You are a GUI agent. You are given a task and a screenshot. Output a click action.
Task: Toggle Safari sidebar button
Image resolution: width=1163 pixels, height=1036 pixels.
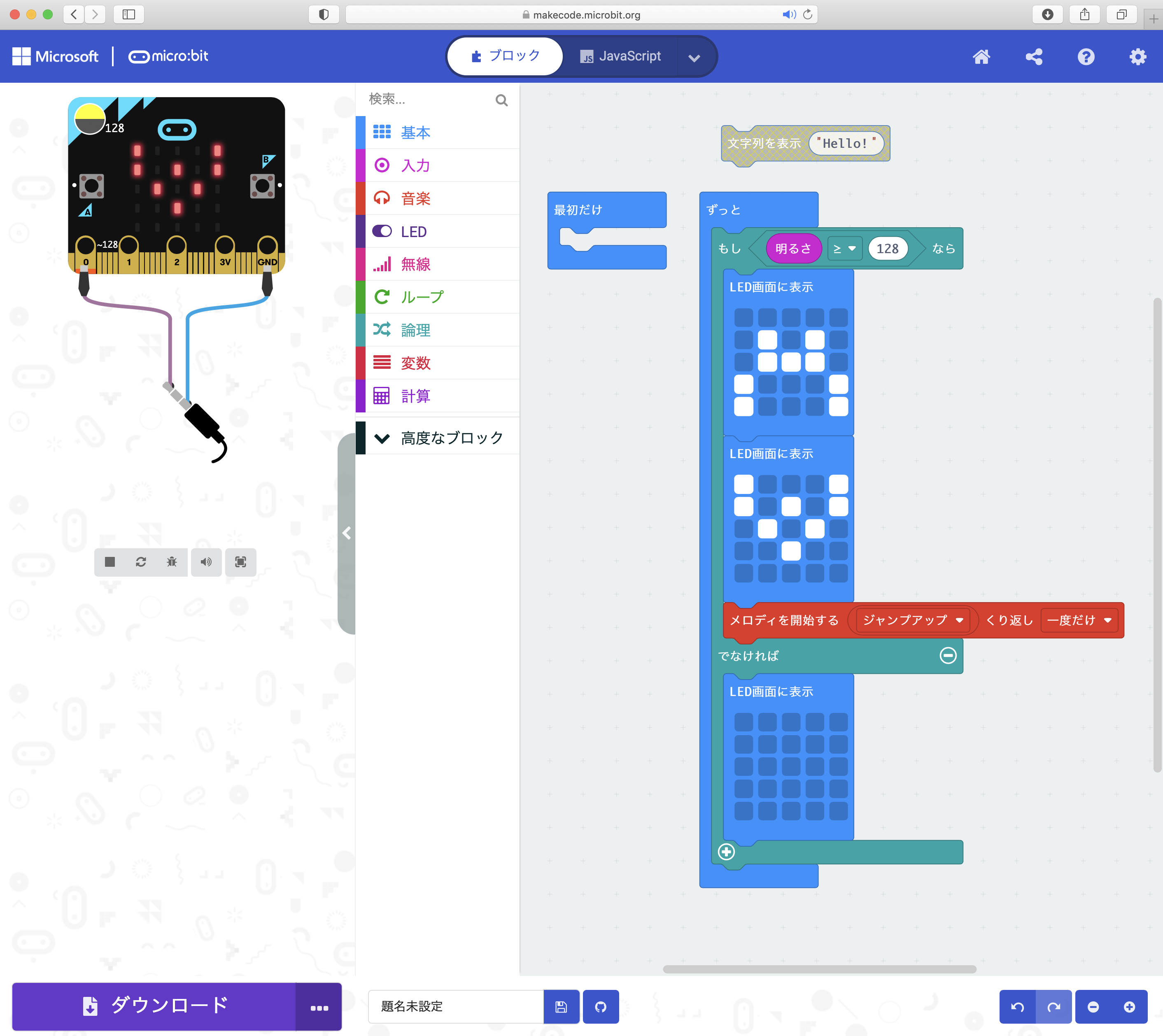point(129,14)
